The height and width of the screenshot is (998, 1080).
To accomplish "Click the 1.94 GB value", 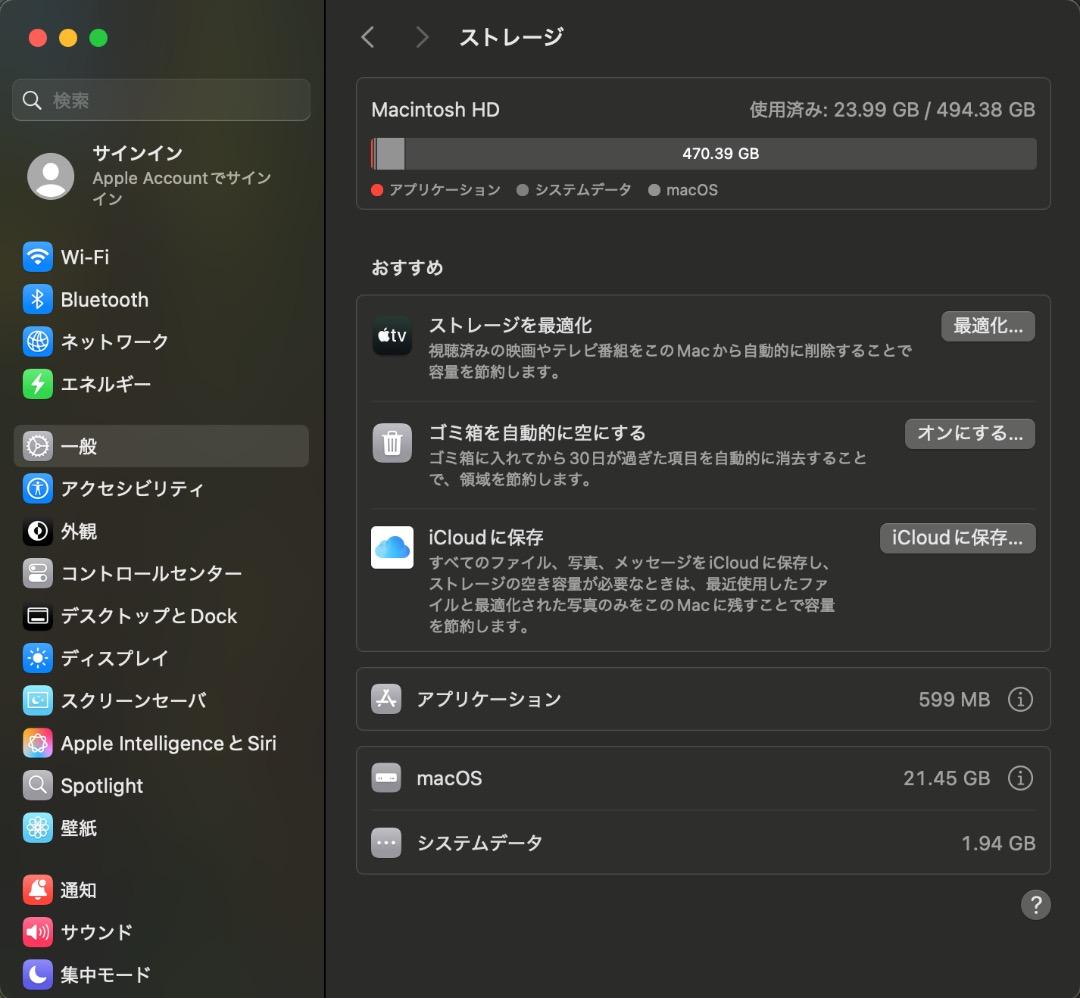I will tap(998, 843).
